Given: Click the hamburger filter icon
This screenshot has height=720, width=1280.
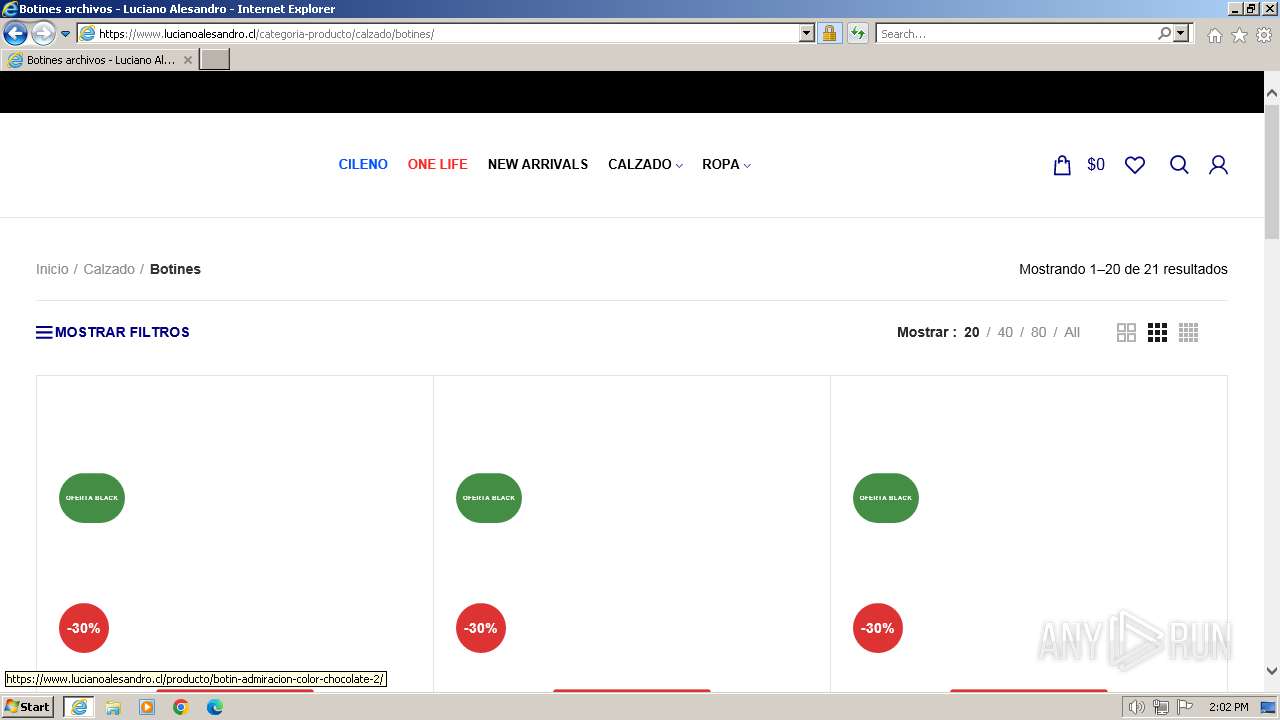Looking at the screenshot, I should 44,332.
